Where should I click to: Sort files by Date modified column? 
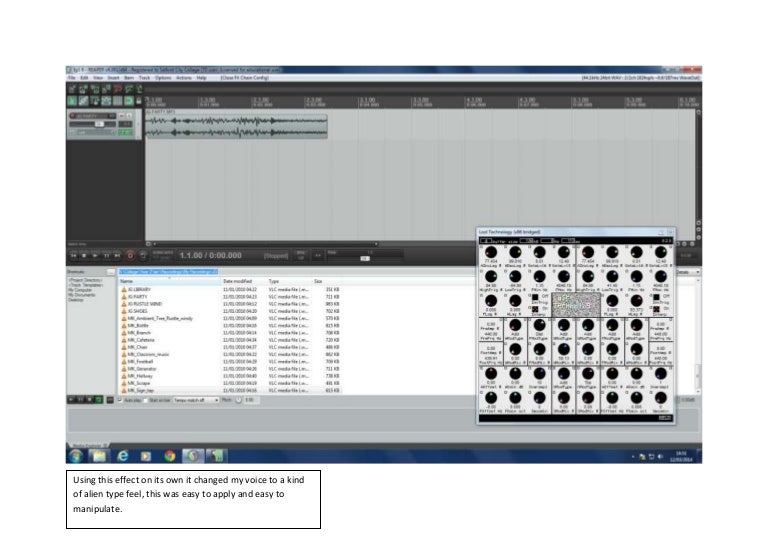[x=237, y=282]
